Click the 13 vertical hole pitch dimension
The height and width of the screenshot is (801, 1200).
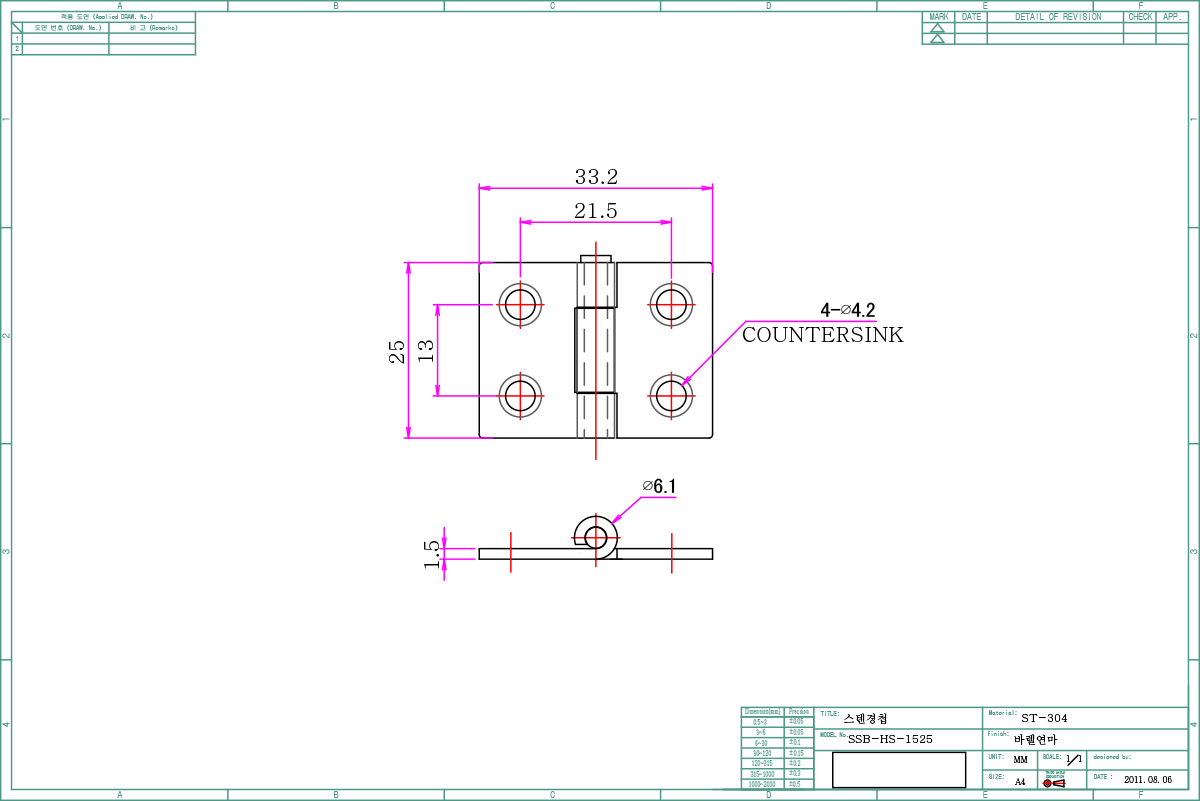click(426, 350)
